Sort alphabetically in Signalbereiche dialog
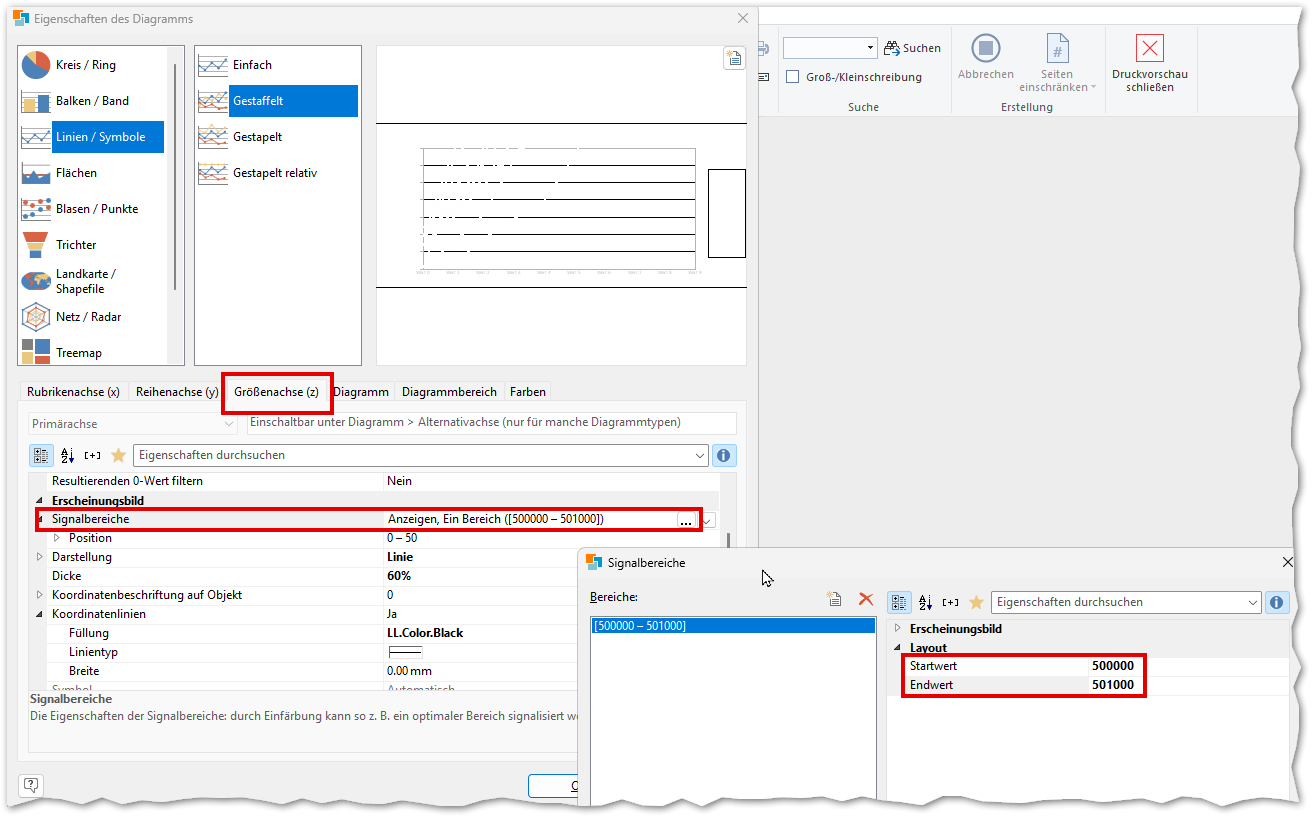 [x=925, y=602]
